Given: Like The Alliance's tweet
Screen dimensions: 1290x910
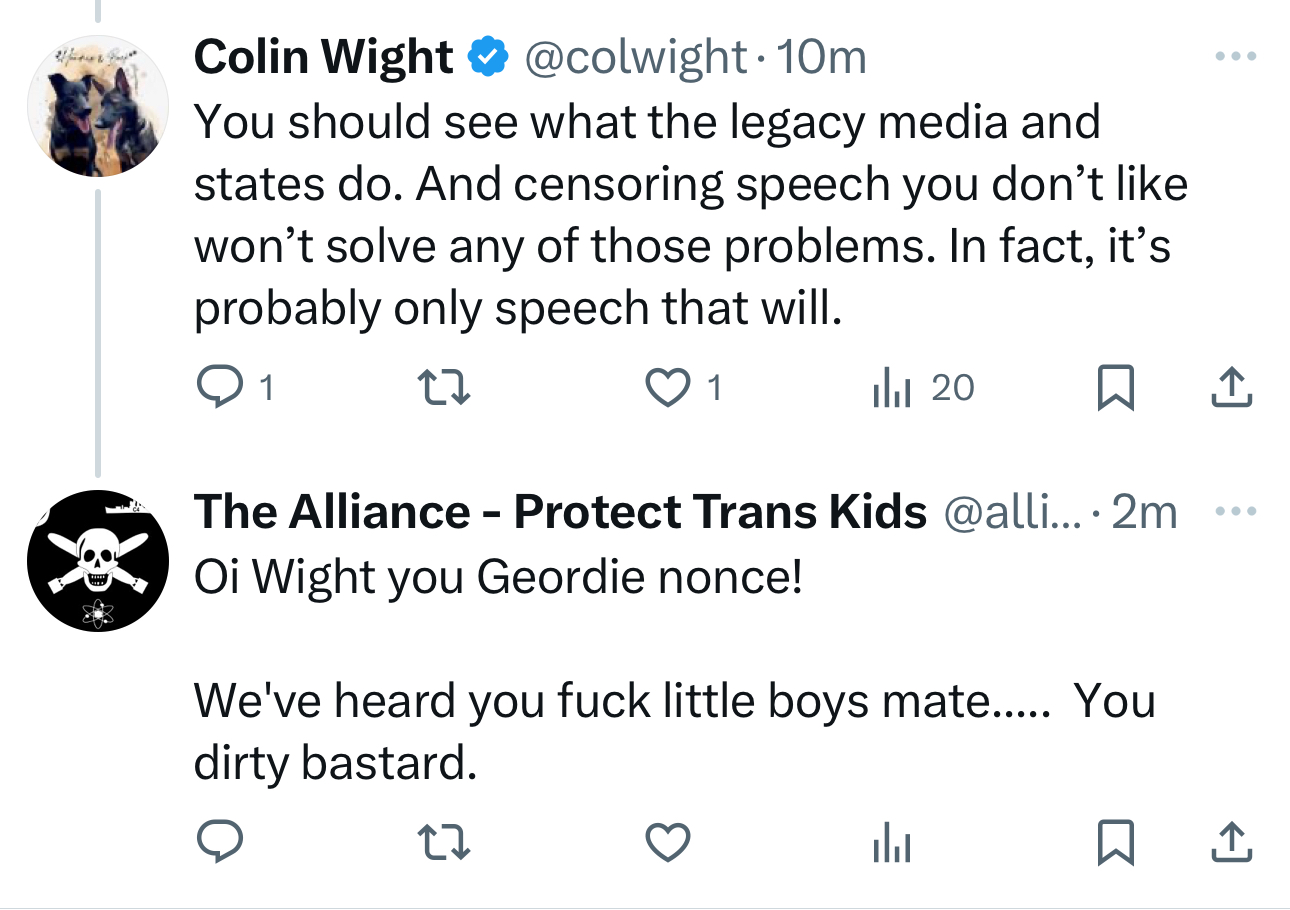Looking at the screenshot, I should click(667, 845).
